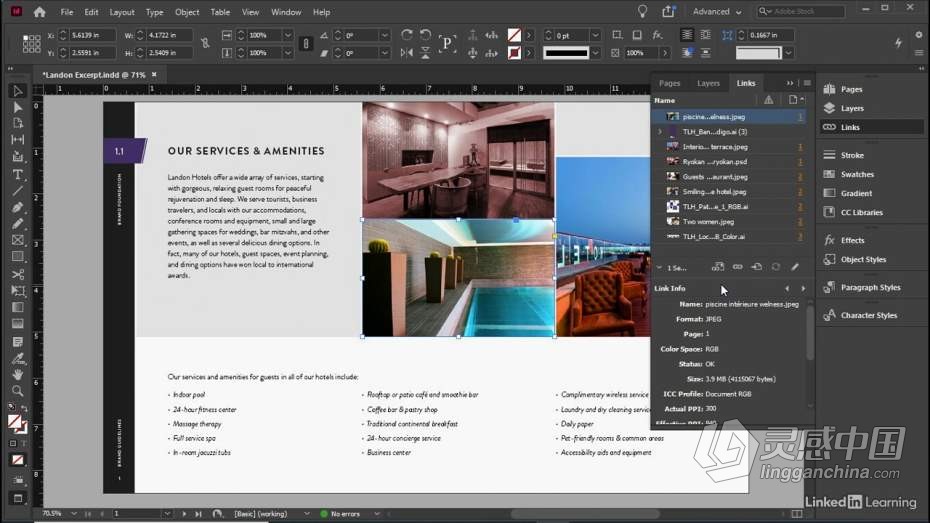
Task: Click Rotate 90° clockwise icon
Action: click(x=406, y=35)
